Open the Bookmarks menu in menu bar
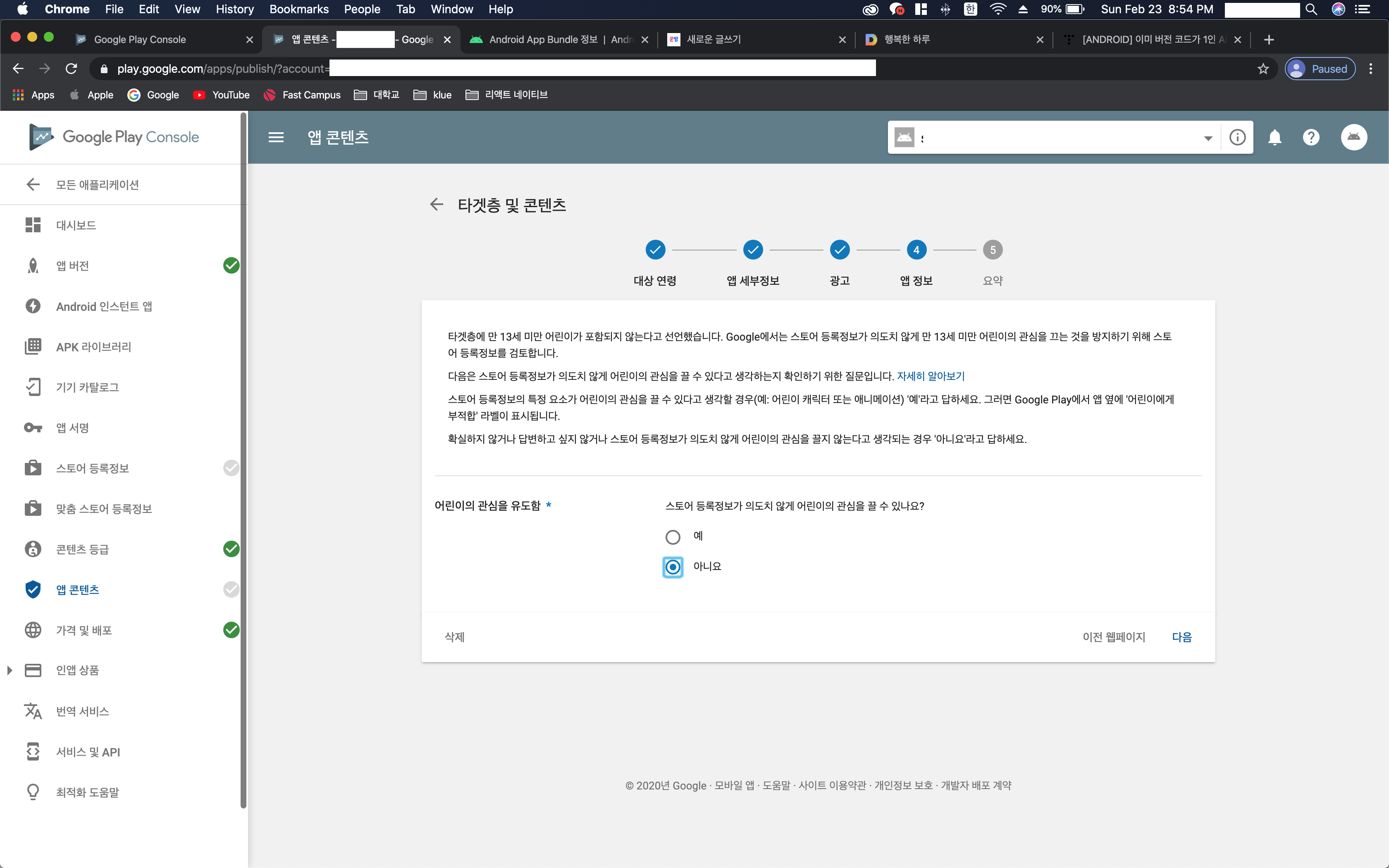Screen dimensions: 1389x868 tap(298, 9)
